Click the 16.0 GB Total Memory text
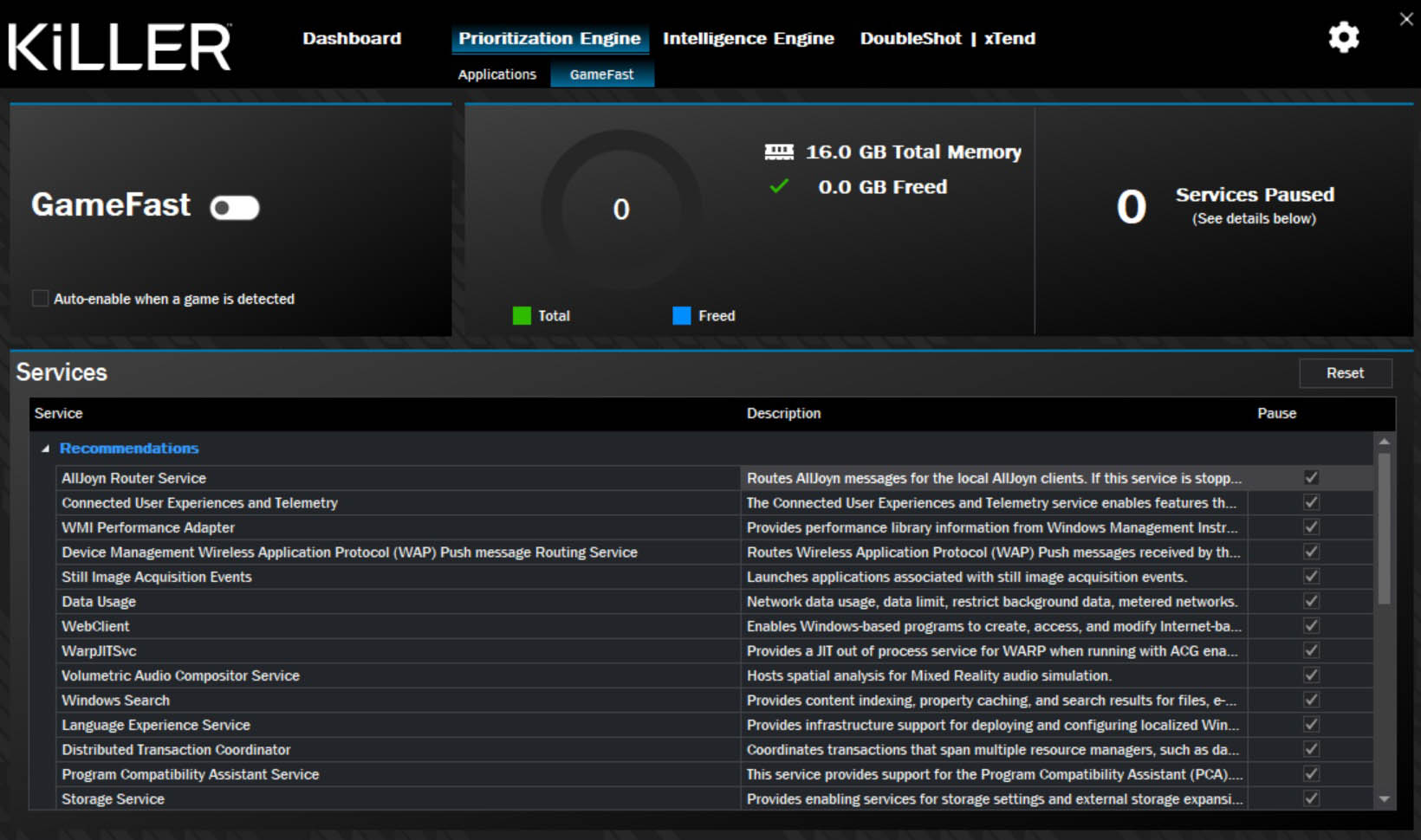 click(913, 152)
